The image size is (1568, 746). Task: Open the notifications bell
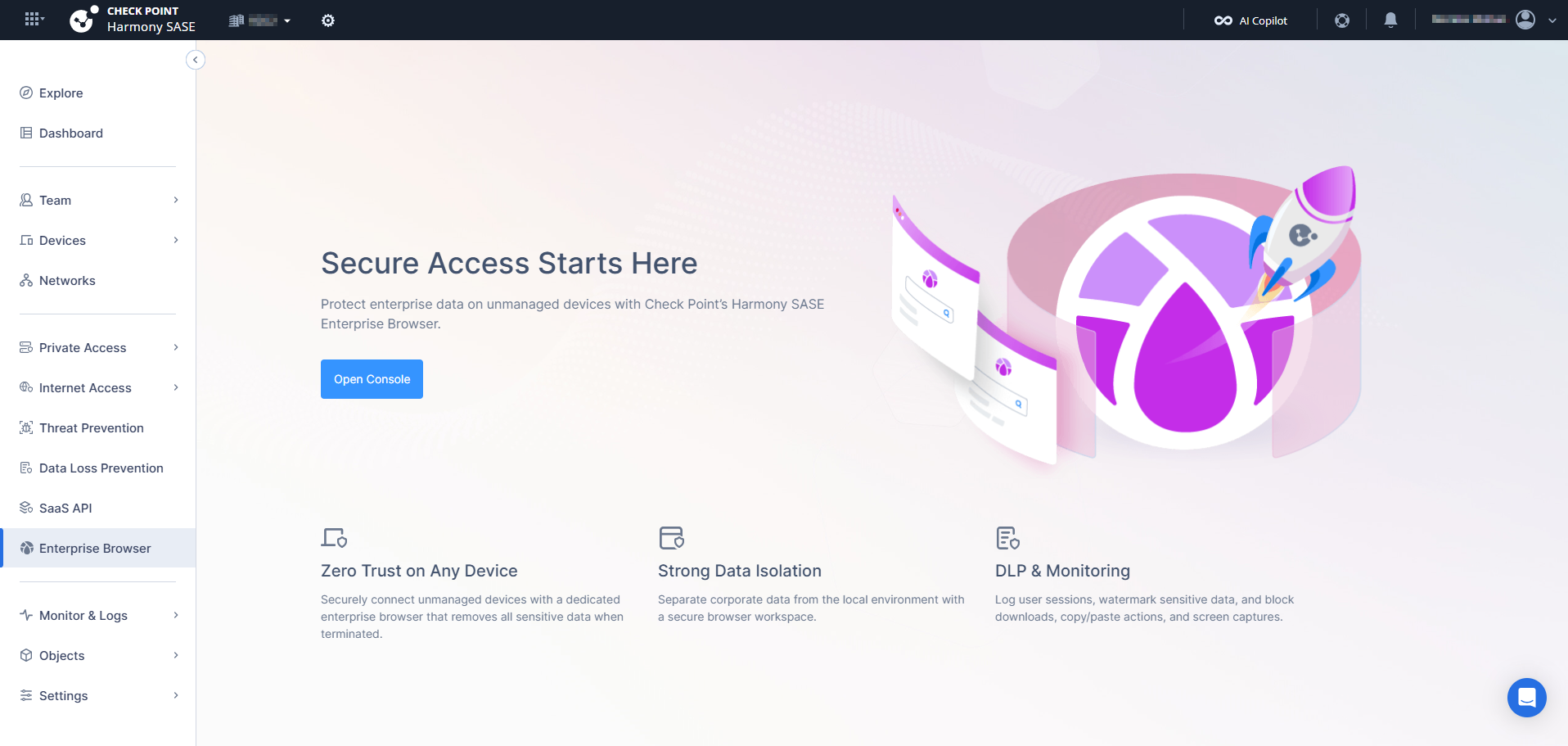tap(1390, 20)
